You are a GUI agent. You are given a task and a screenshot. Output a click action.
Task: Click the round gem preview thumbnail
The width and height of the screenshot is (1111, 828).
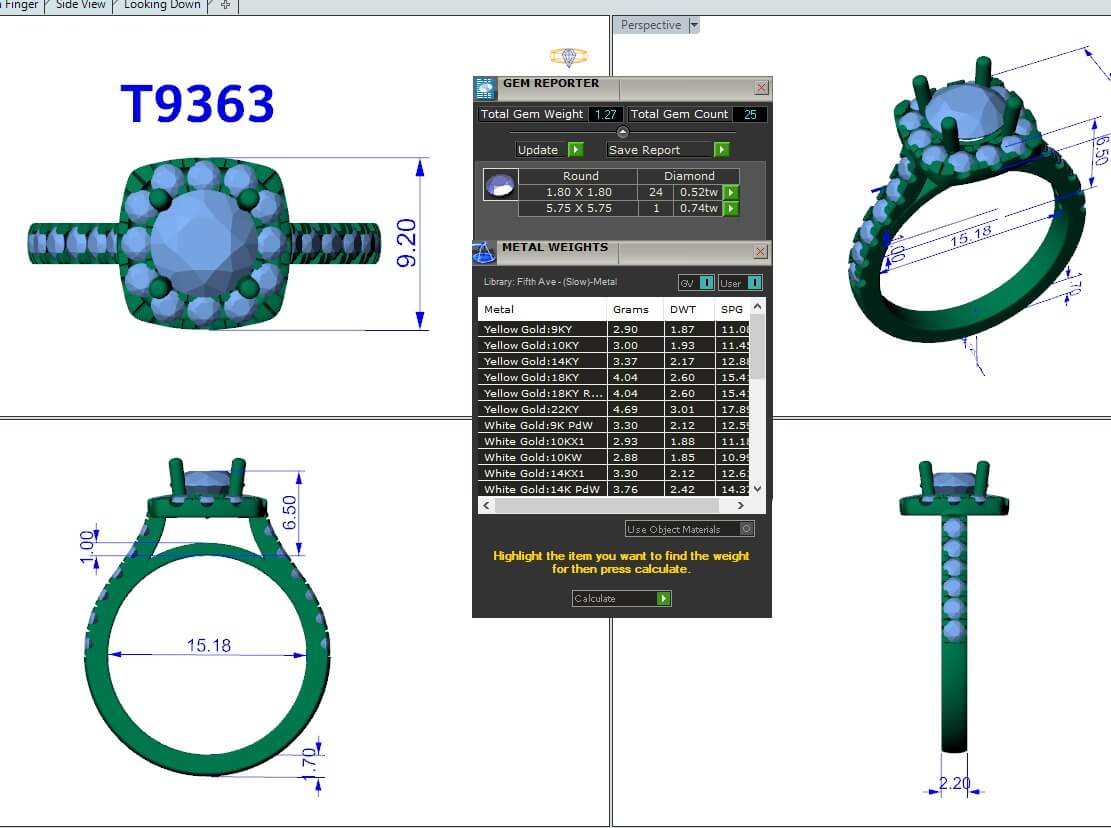click(499, 185)
